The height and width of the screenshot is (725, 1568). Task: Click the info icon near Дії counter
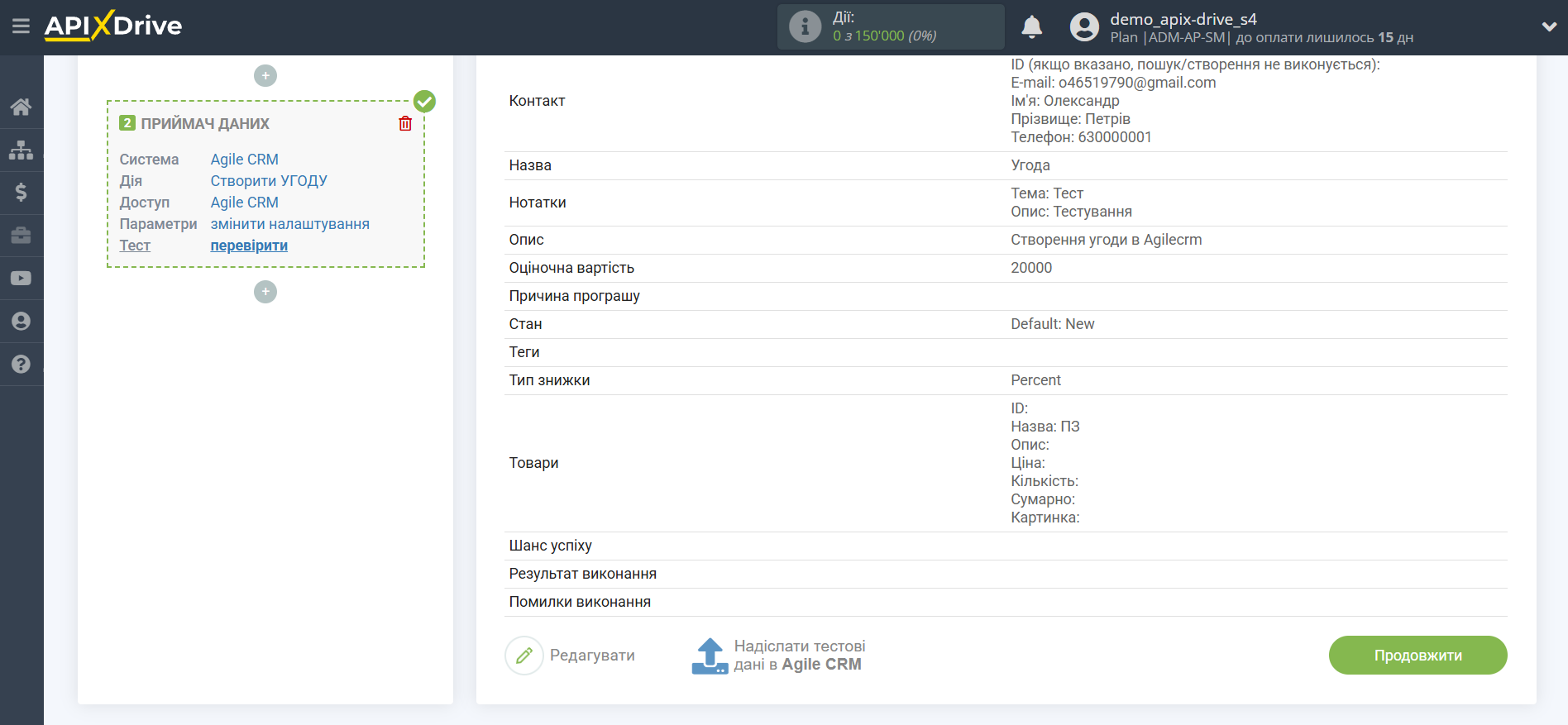tap(805, 26)
